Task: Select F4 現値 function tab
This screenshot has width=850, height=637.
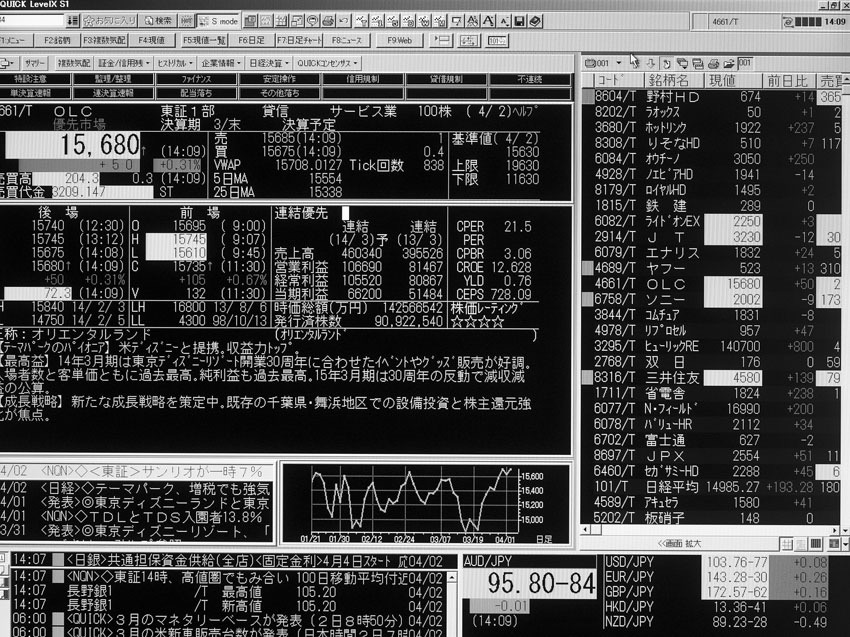Action: click(x=151, y=40)
